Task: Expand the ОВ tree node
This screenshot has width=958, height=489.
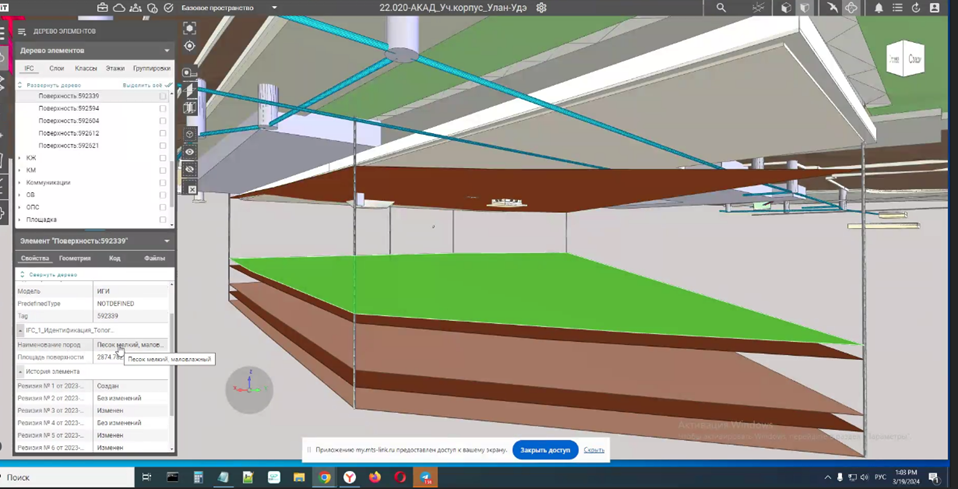Action: click(x=20, y=195)
